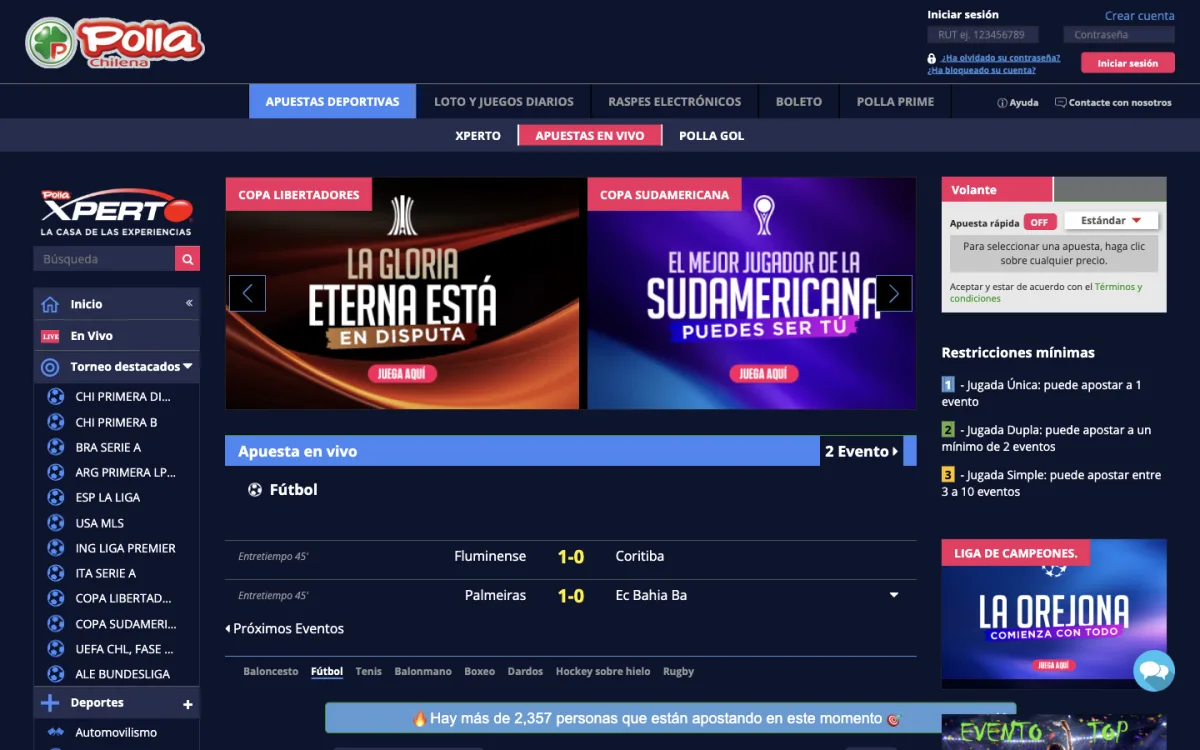The height and width of the screenshot is (750, 1200).
Task: Click the padlock icon near password help
Action: [x=932, y=59]
